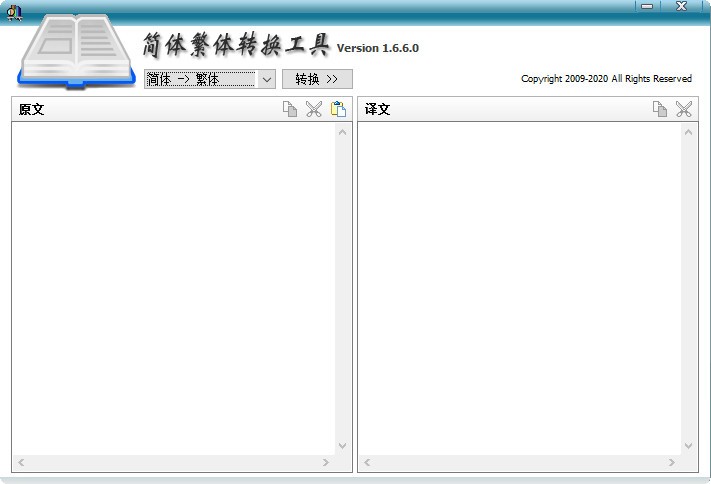
Task: Click up arrow of 原文 vertical scrollbar
Action: tap(342, 132)
